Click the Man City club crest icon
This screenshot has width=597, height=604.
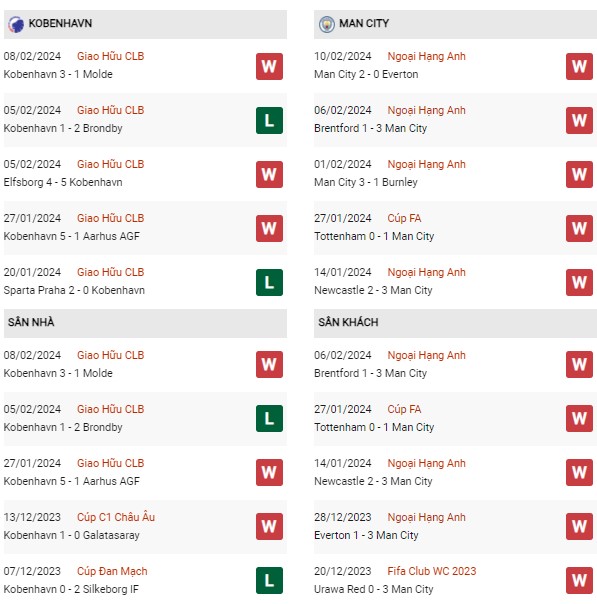pyautogui.click(x=327, y=24)
